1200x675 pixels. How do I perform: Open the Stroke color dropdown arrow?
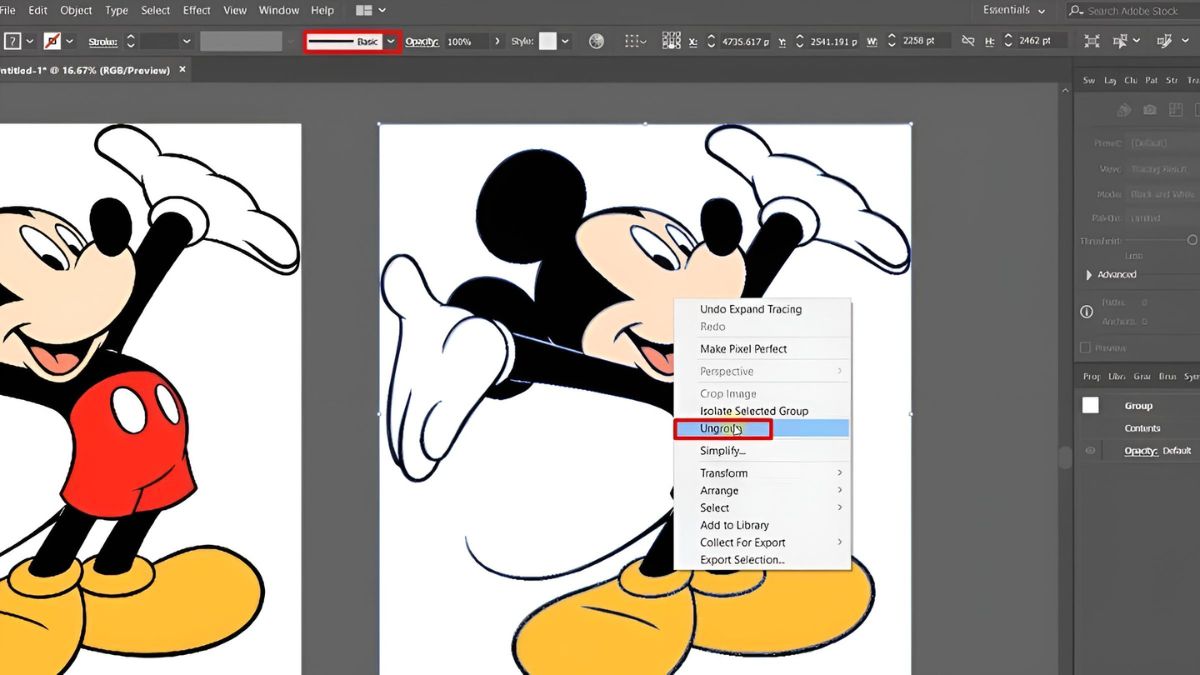point(69,41)
